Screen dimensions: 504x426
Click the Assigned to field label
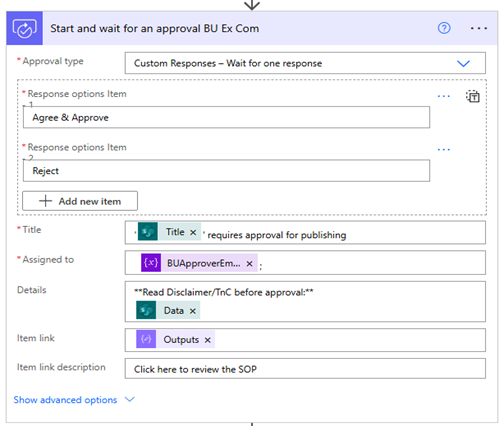(x=48, y=259)
